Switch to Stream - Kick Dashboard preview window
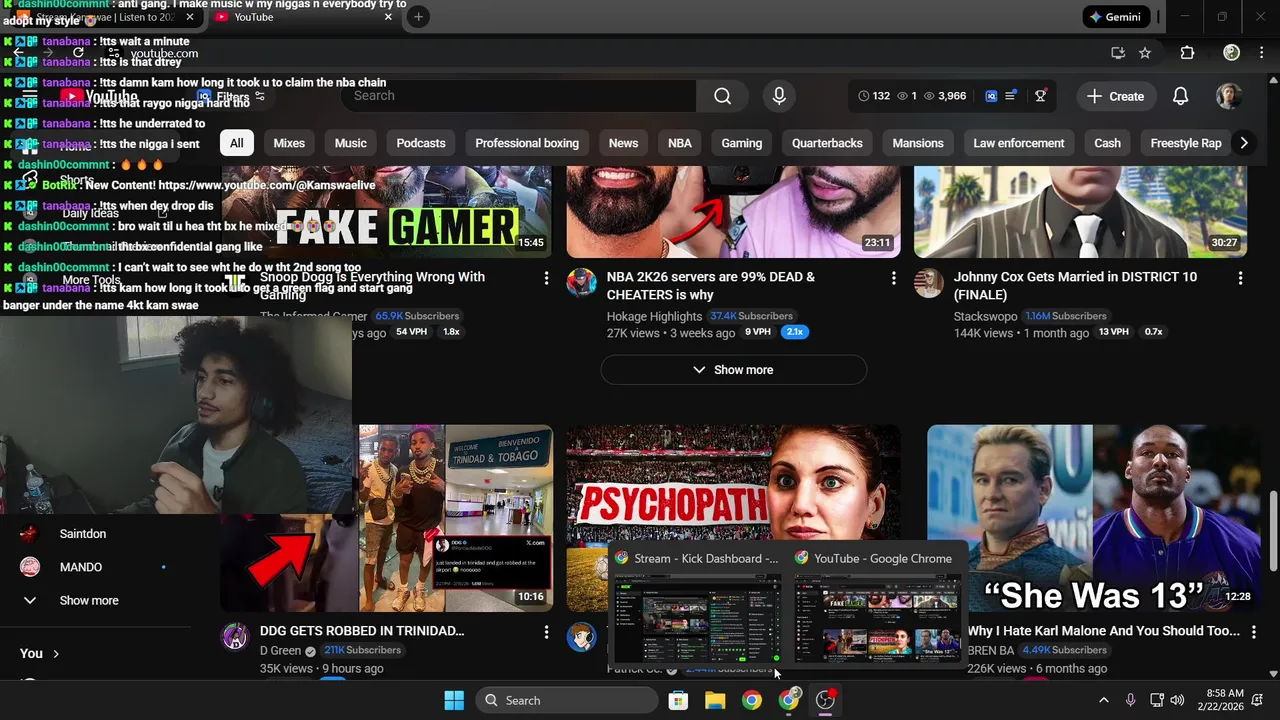 pos(696,608)
